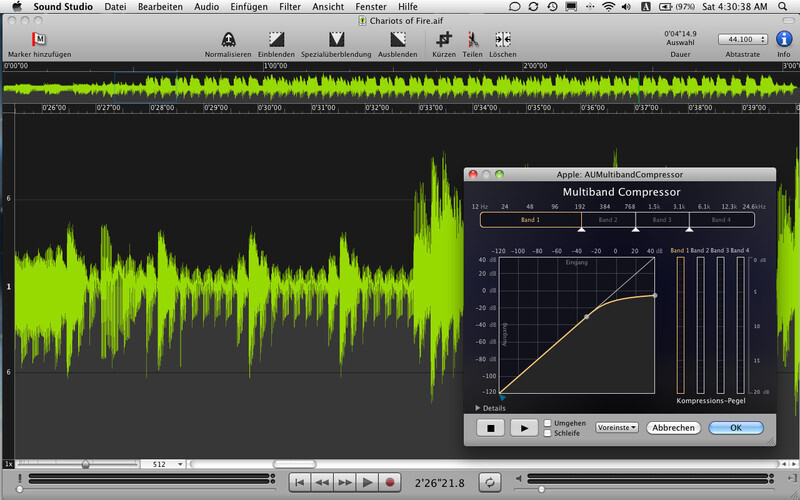Click the Teilen split icon
The image size is (800, 500).
point(472,39)
